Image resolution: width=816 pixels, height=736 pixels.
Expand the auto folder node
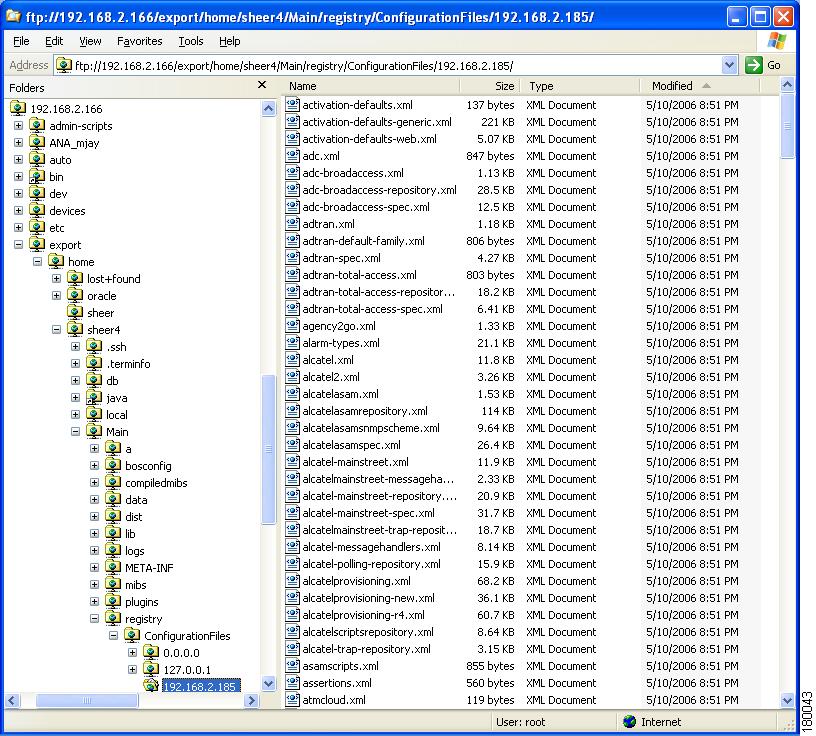[20, 159]
